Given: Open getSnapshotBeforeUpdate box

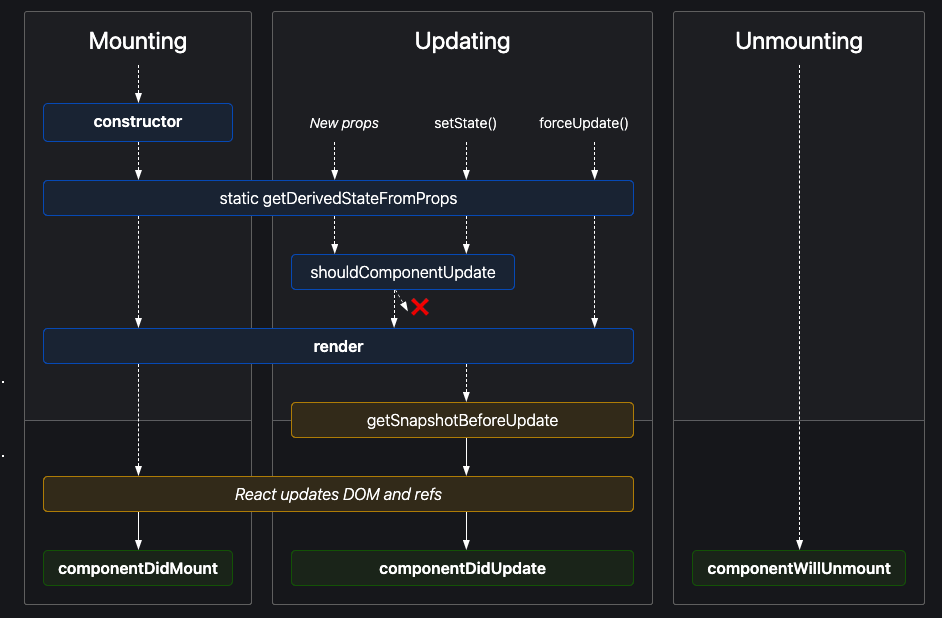Looking at the screenshot, I should 462,420.
